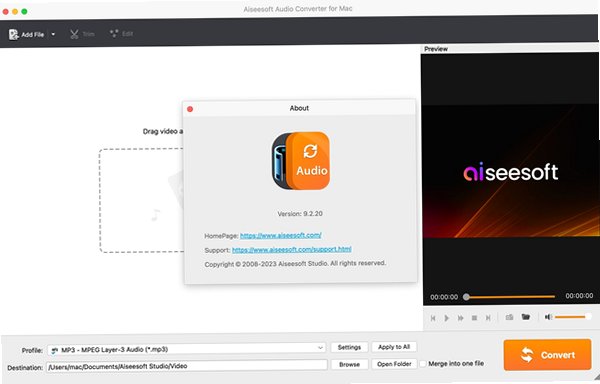Fast forward the preview

tap(460, 318)
